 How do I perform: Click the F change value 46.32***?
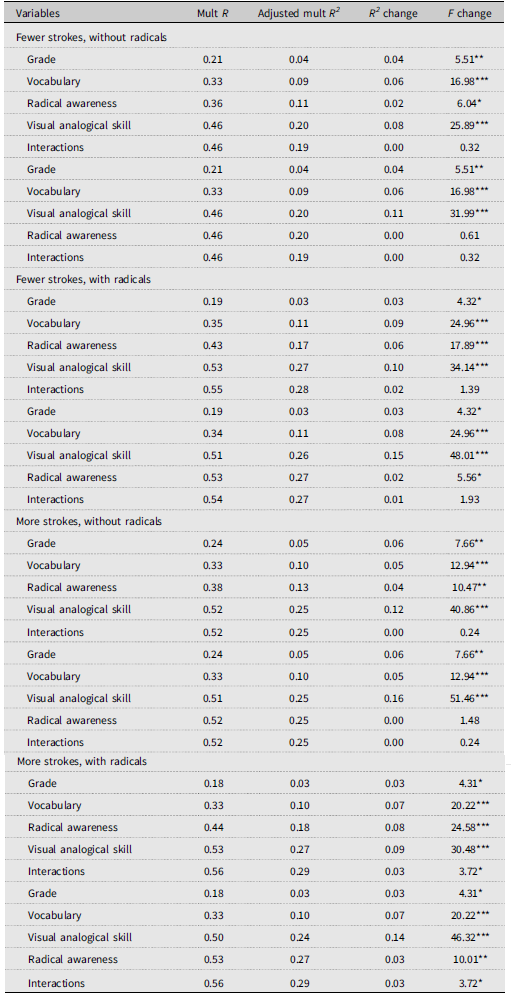tap(470, 937)
